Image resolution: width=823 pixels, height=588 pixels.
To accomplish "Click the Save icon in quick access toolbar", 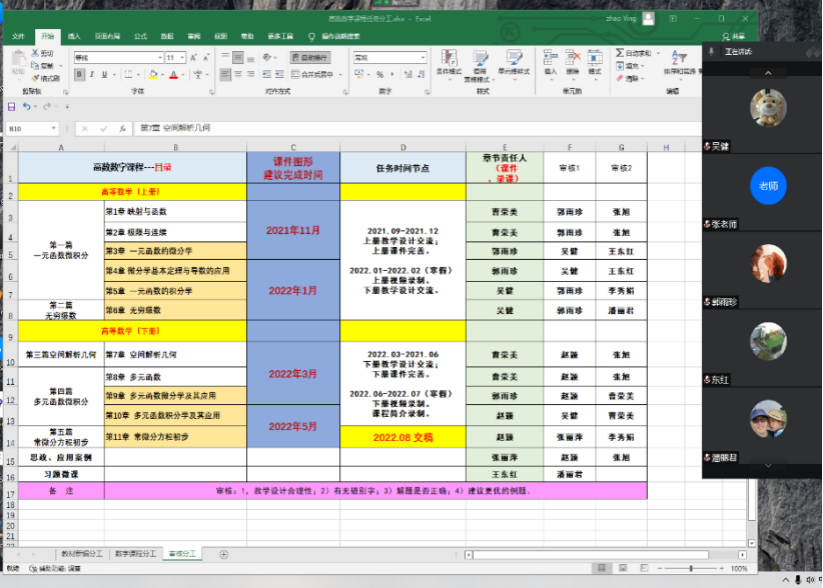I will coord(12,106).
